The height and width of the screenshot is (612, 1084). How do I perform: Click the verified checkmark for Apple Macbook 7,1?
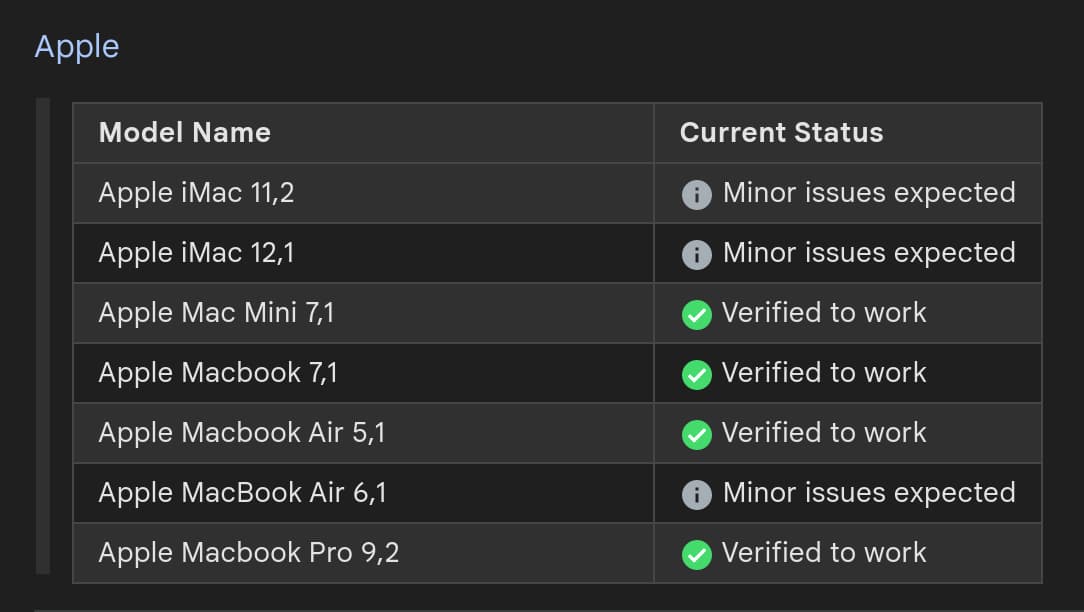[696, 374]
